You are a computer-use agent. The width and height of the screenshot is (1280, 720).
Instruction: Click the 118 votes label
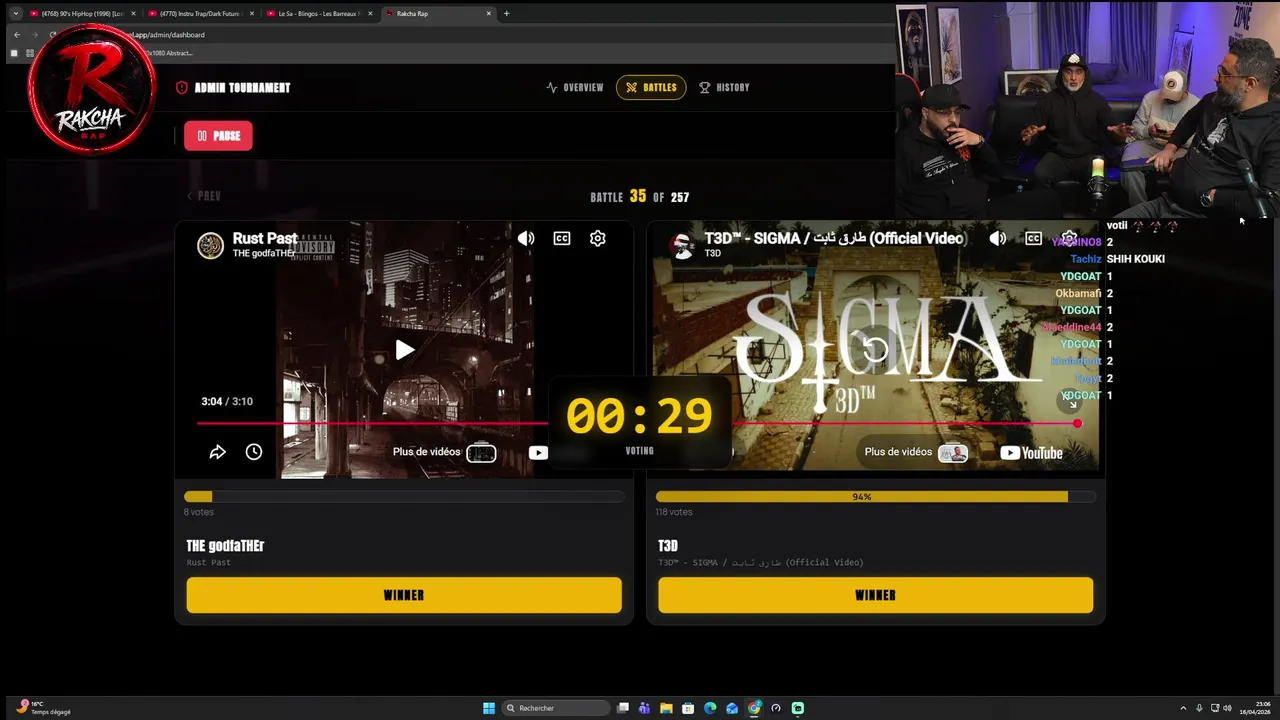pyautogui.click(x=674, y=512)
